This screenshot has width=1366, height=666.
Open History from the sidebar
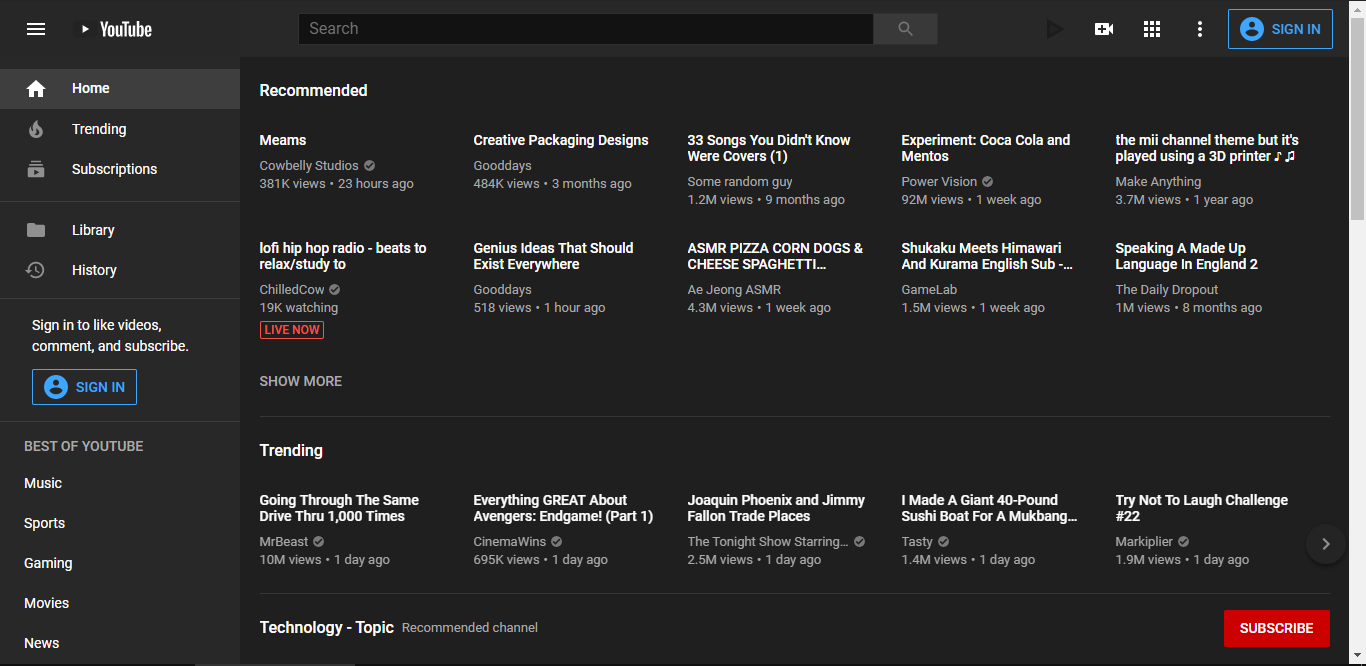click(120, 270)
